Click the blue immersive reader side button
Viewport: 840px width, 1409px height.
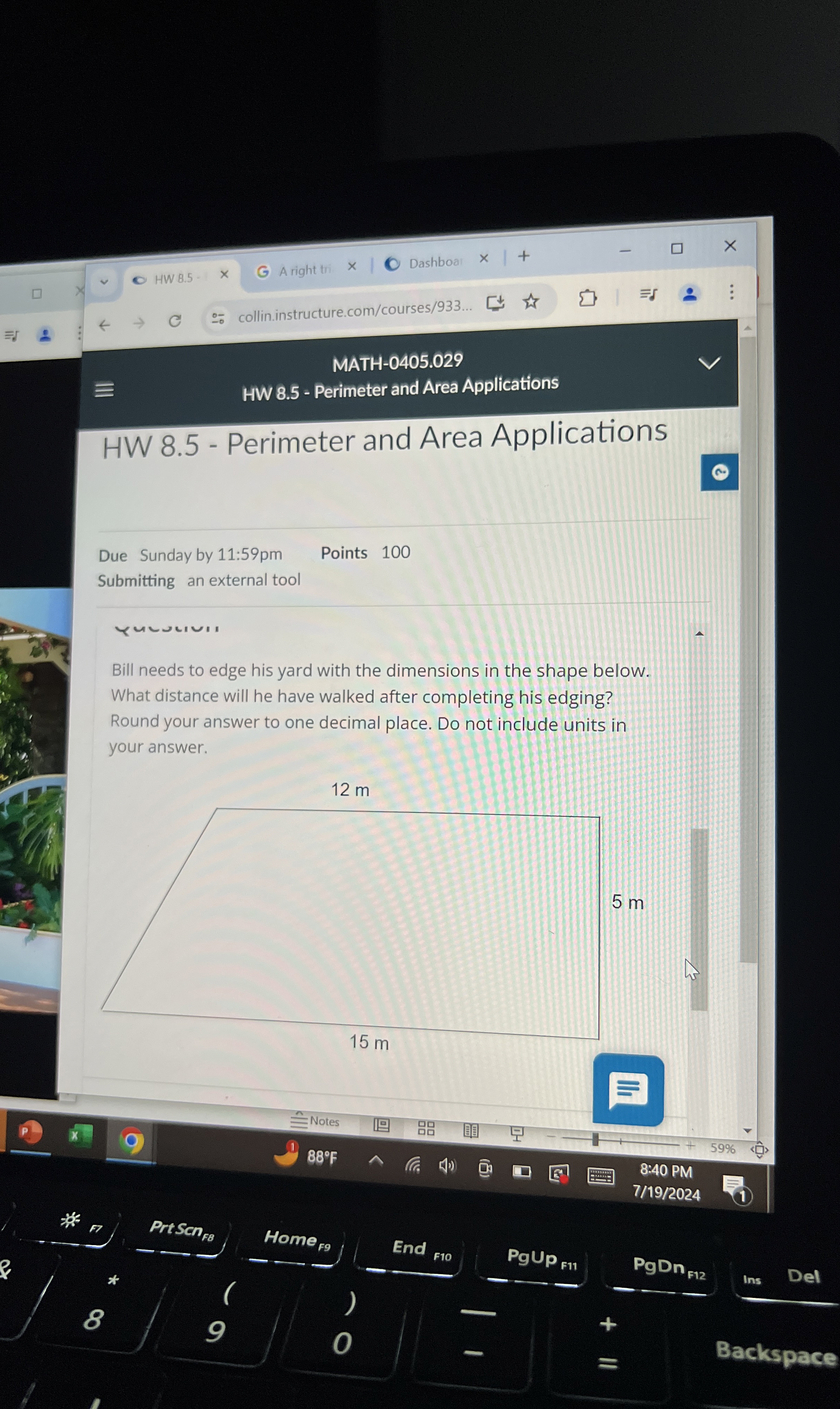(x=719, y=471)
